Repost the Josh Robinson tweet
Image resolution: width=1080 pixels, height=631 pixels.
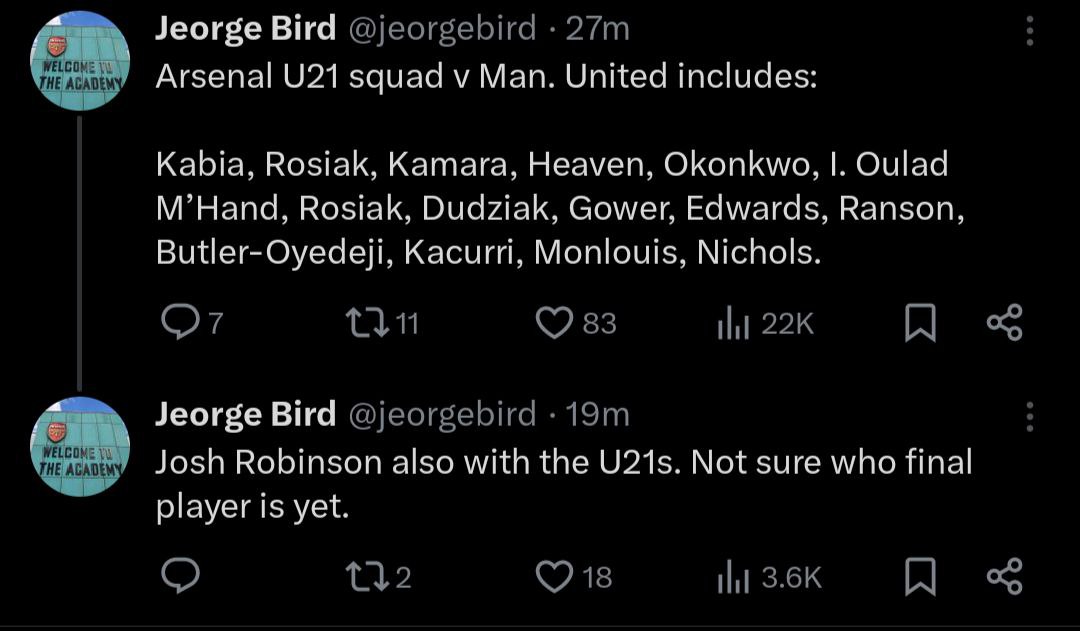[361, 576]
